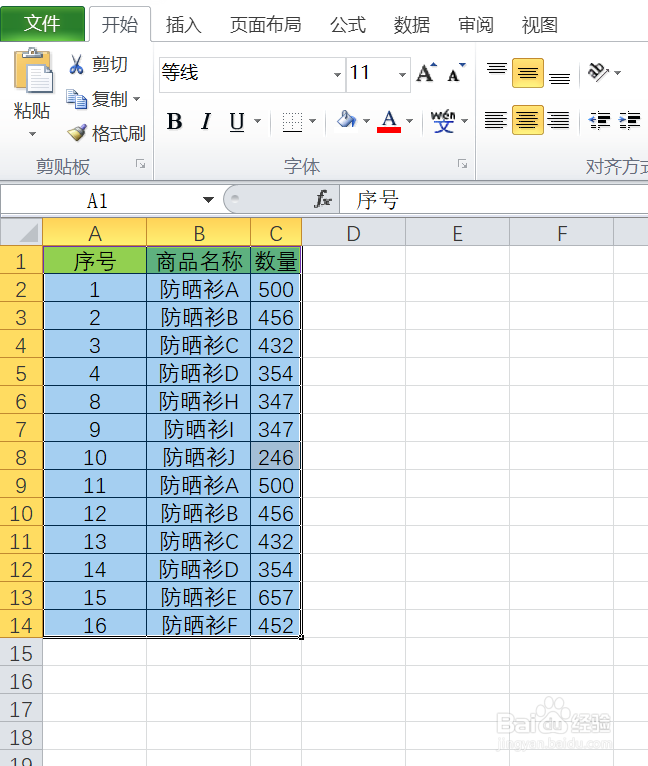Click the wén phonetic guide icon
The height and width of the screenshot is (766, 648).
(x=443, y=121)
